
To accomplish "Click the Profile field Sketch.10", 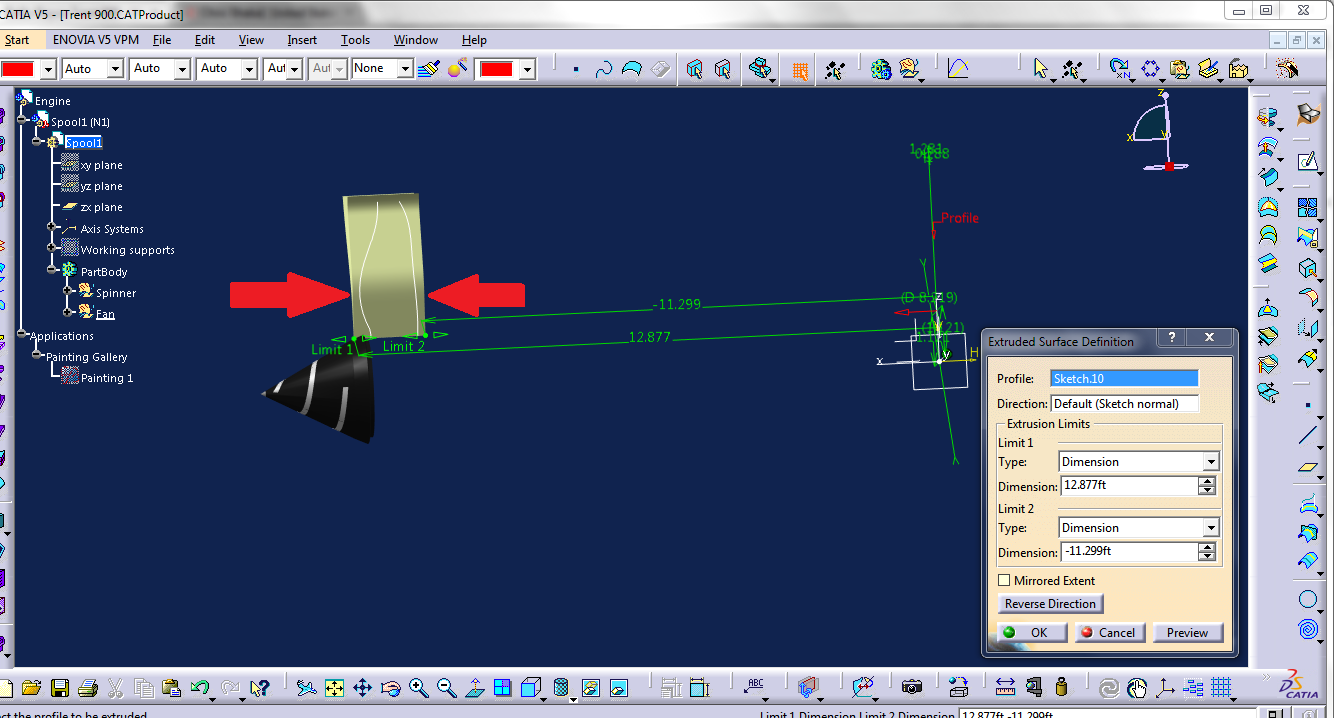I will [x=1124, y=379].
